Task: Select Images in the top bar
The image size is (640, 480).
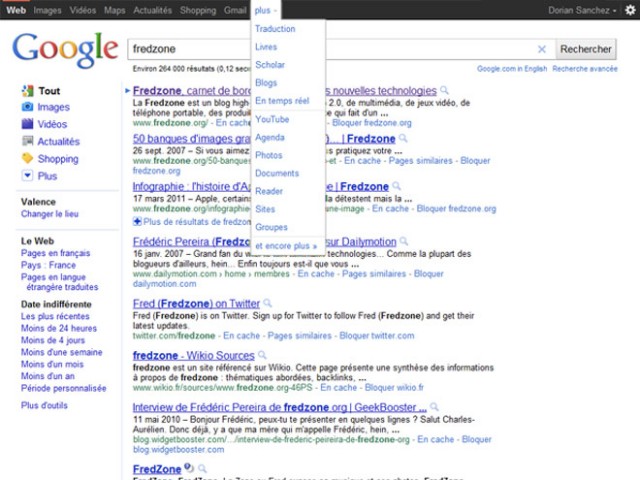Action: (x=47, y=10)
